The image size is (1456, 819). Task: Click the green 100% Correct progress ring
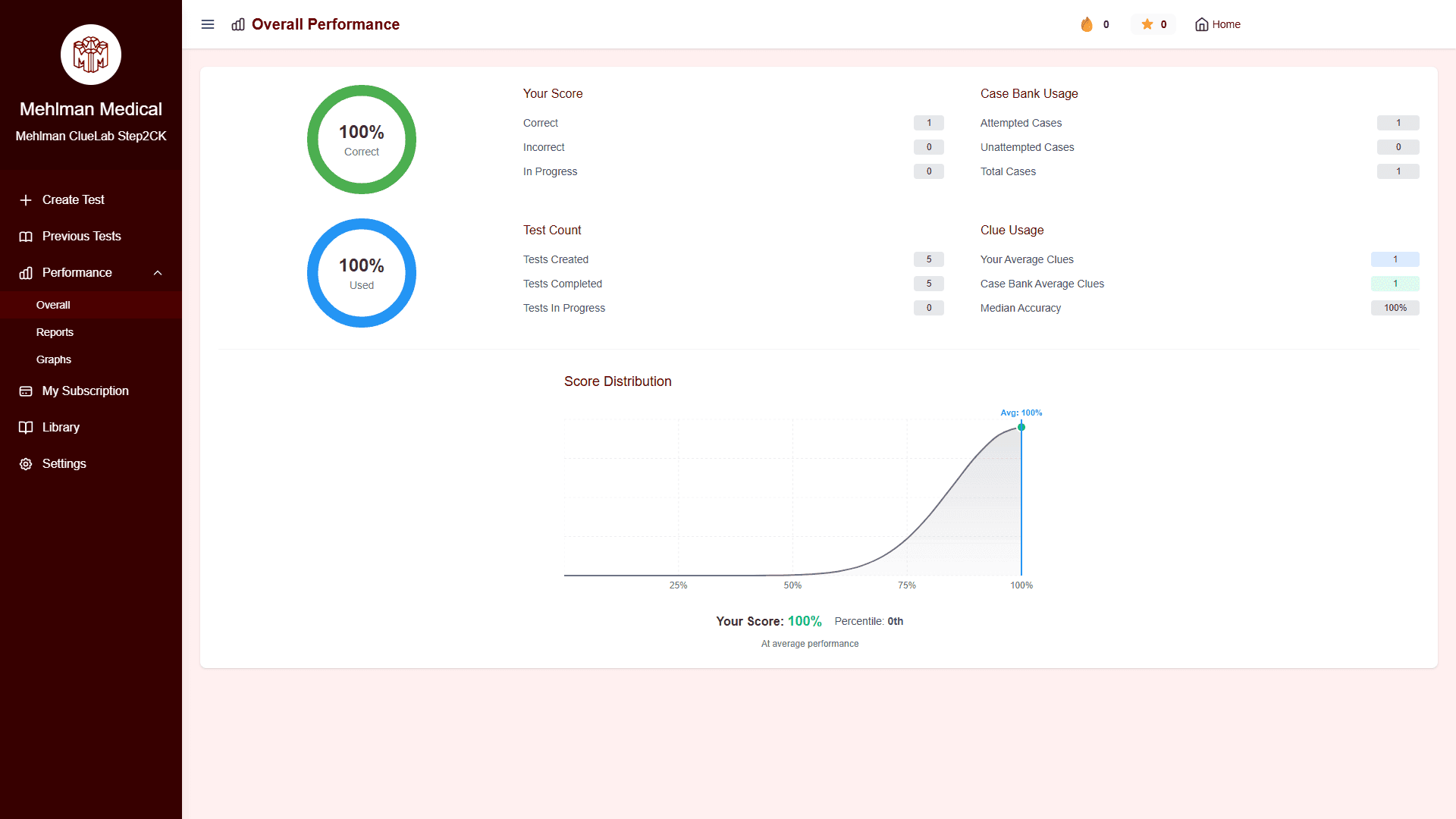coord(362,140)
